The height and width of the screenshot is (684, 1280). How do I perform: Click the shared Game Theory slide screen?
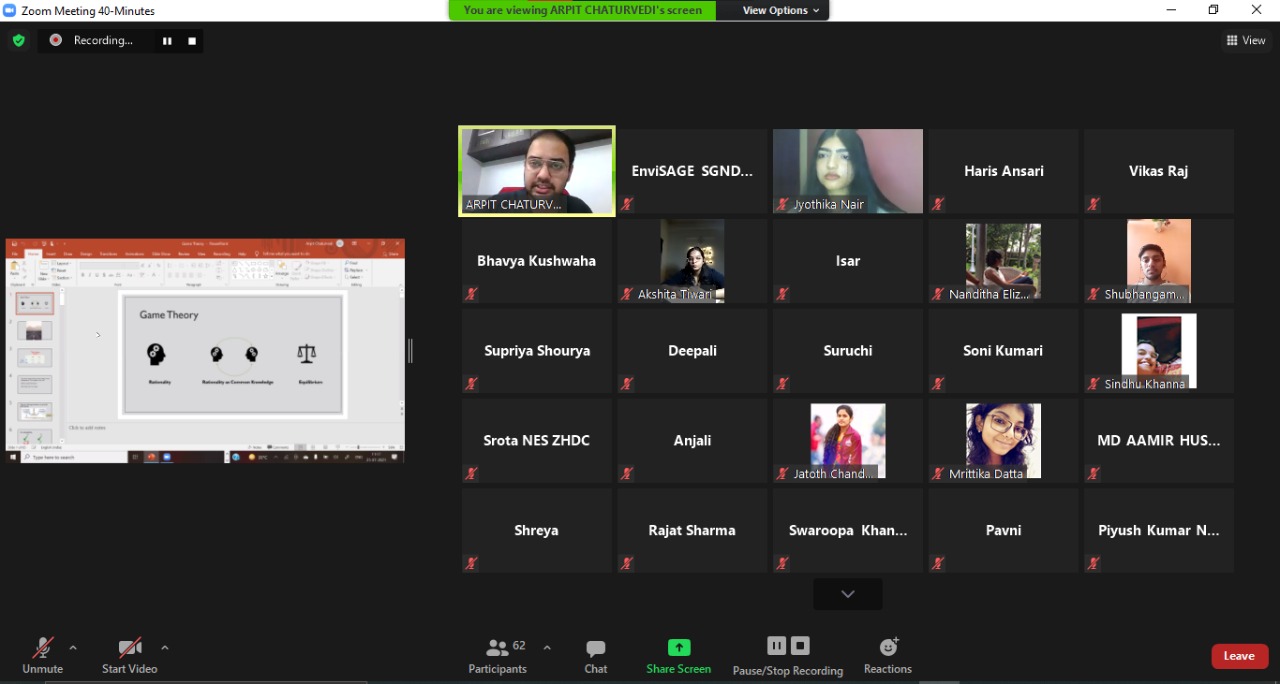[x=205, y=350]
